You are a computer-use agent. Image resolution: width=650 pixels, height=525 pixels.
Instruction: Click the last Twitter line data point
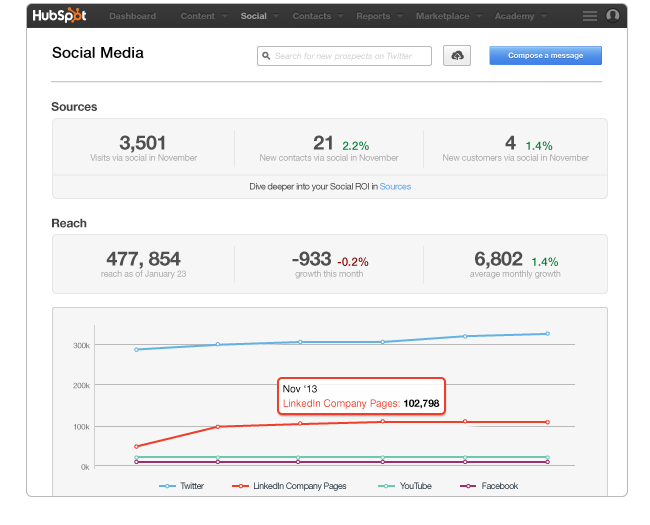coord(548,334)
